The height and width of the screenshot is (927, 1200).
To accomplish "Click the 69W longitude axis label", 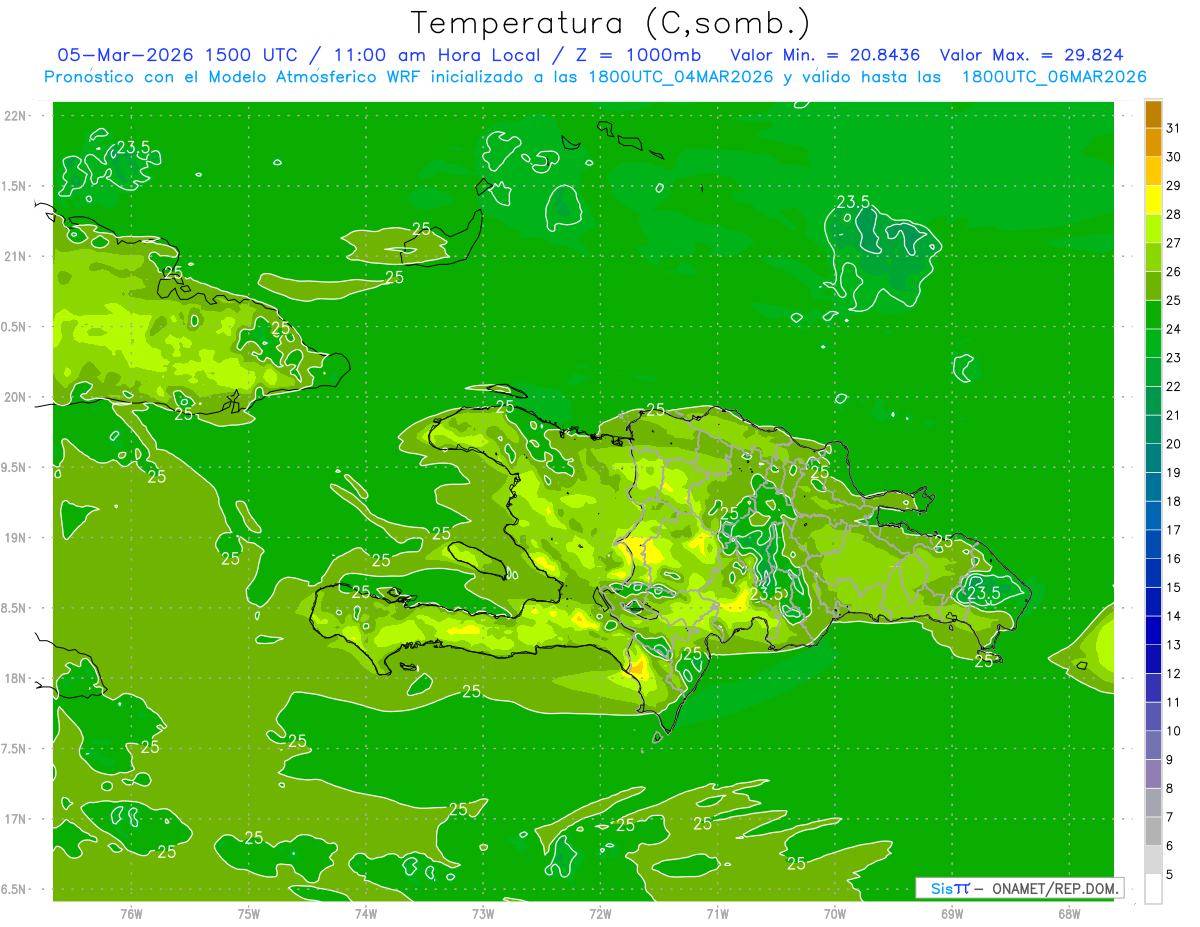I will [x=951, y=913].
